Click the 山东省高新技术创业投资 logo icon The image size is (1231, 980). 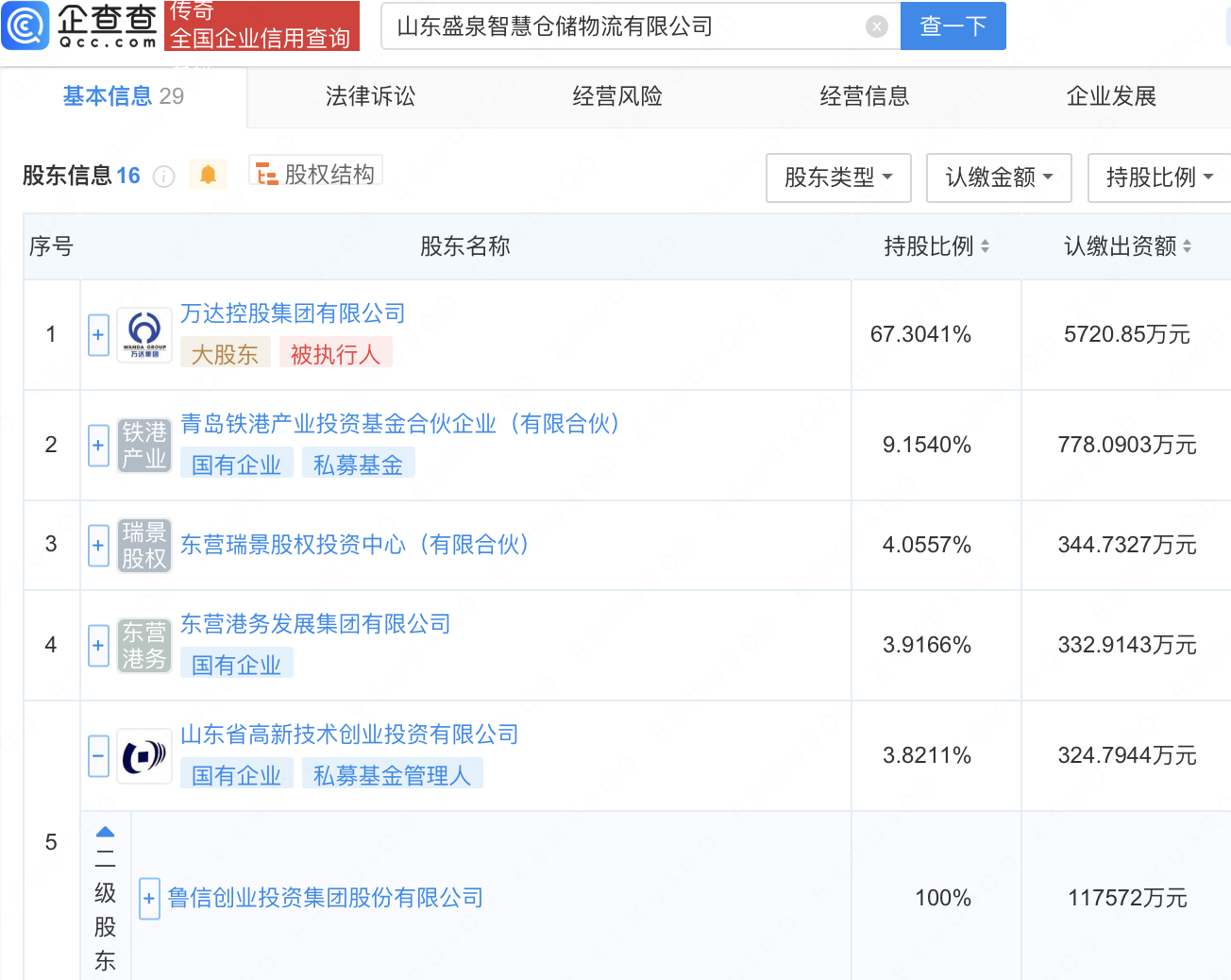[144, 756]
